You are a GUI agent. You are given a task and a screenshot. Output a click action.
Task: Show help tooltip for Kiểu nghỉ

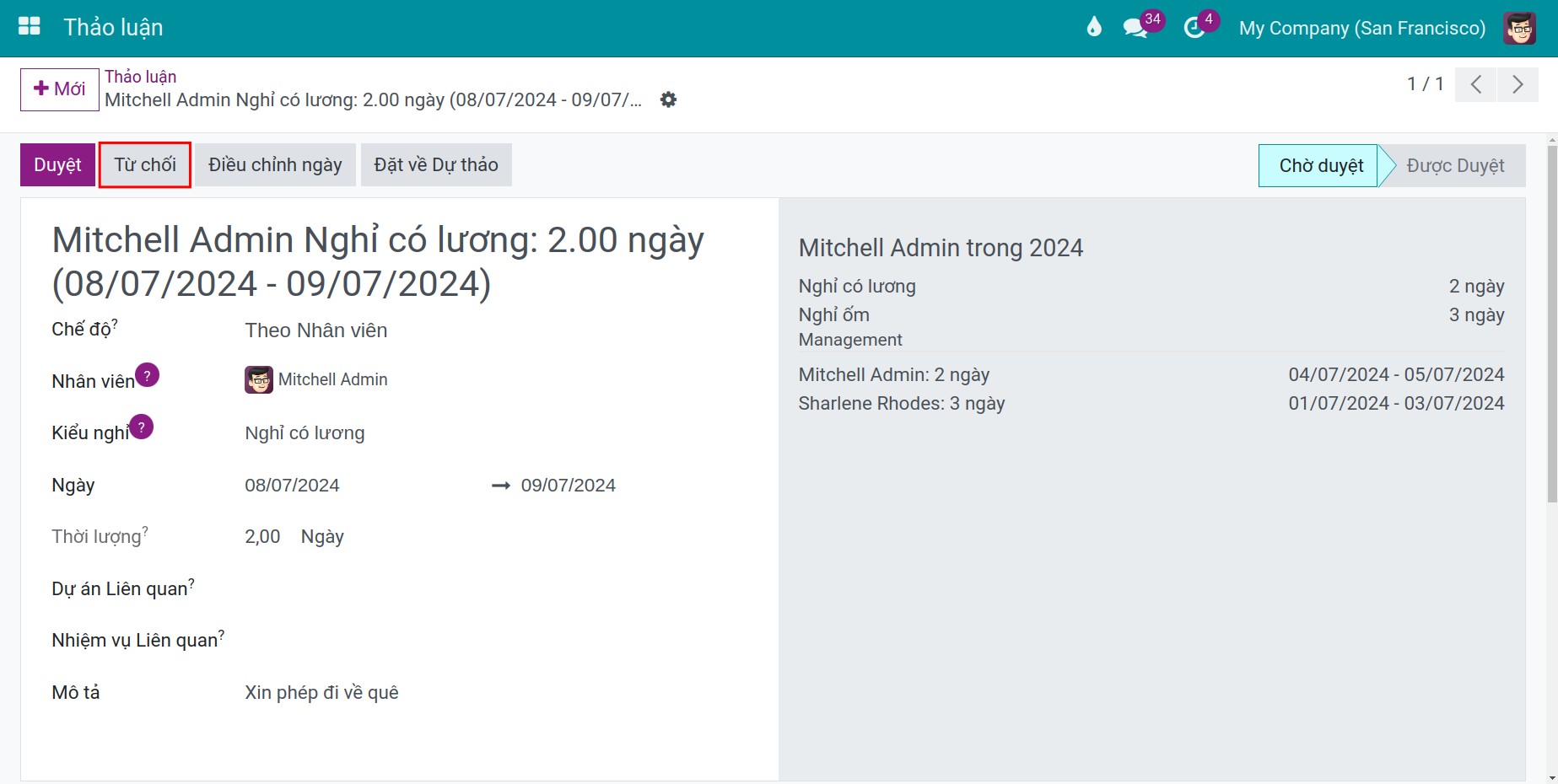tap(142, 427)
